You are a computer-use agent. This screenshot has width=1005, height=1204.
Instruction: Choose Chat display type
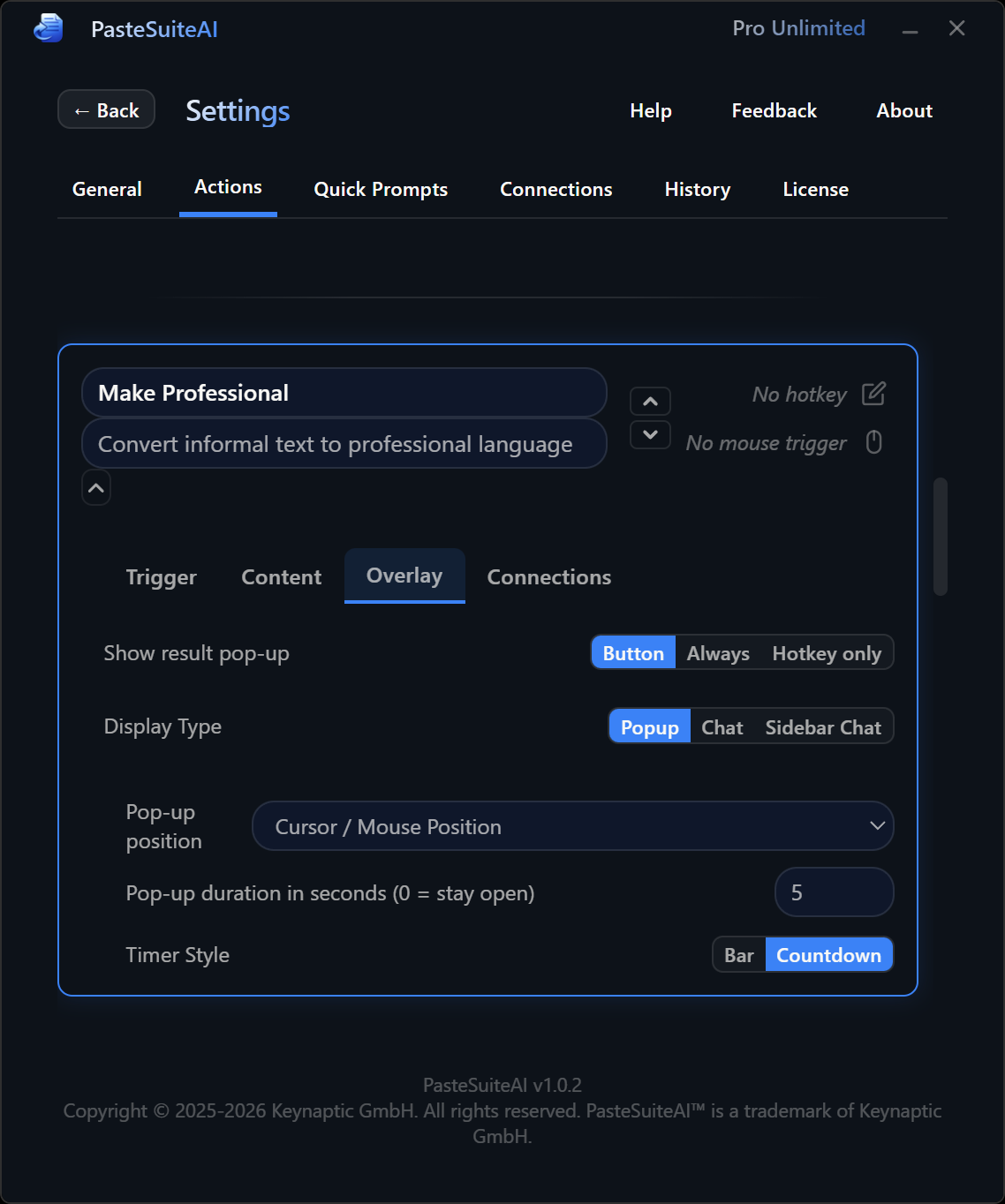[722, 727]
